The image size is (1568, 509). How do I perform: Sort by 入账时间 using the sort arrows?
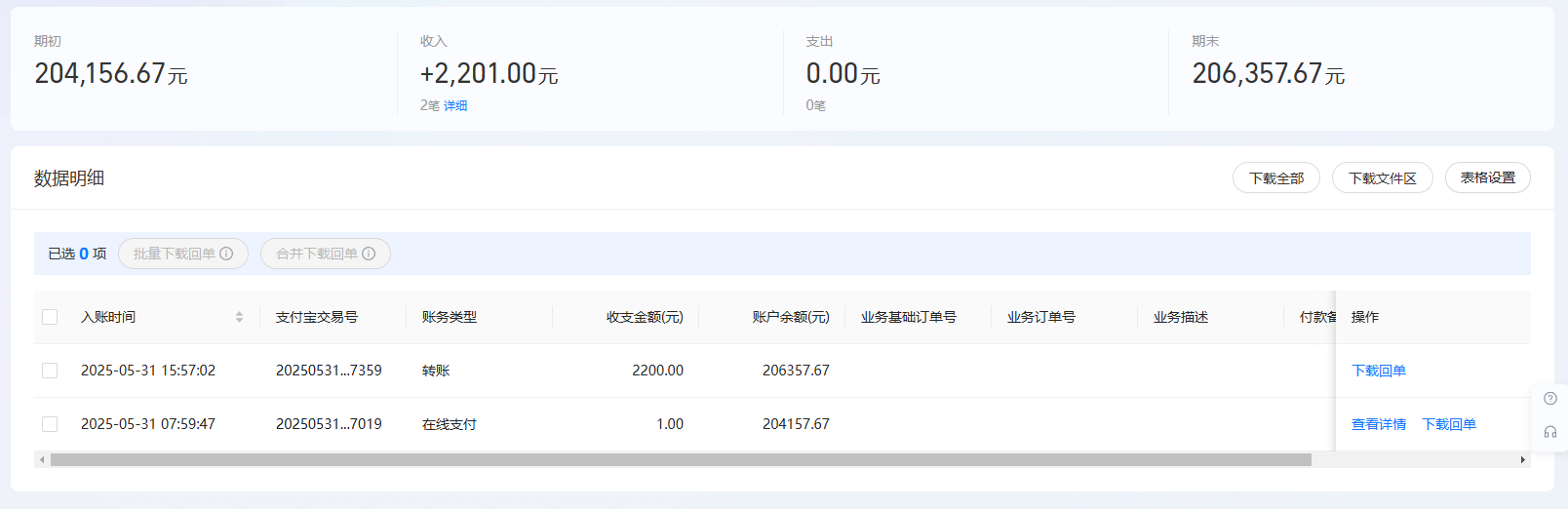point(239,317)
